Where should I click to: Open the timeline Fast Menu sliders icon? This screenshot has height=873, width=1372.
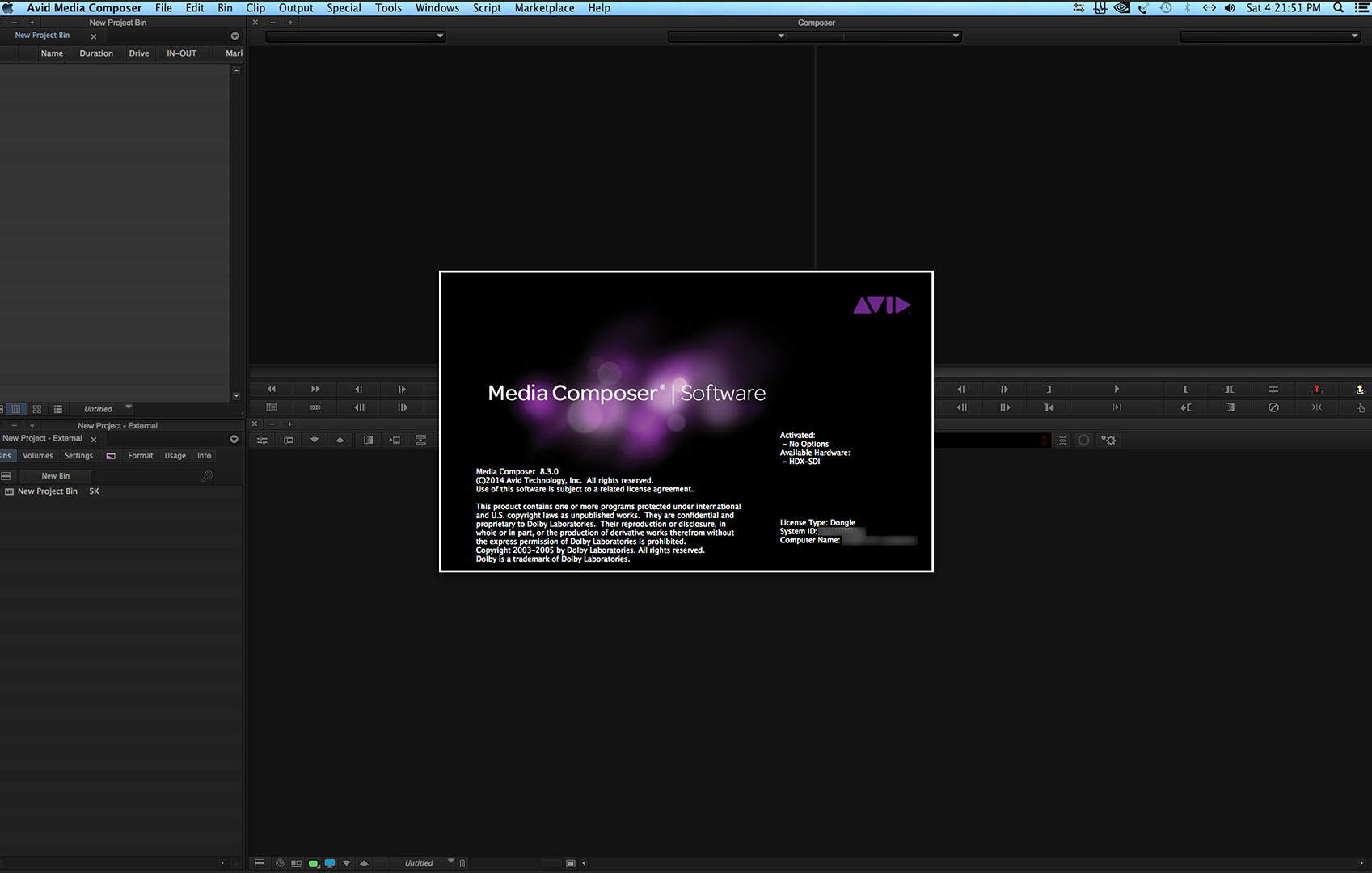[262, 440]
